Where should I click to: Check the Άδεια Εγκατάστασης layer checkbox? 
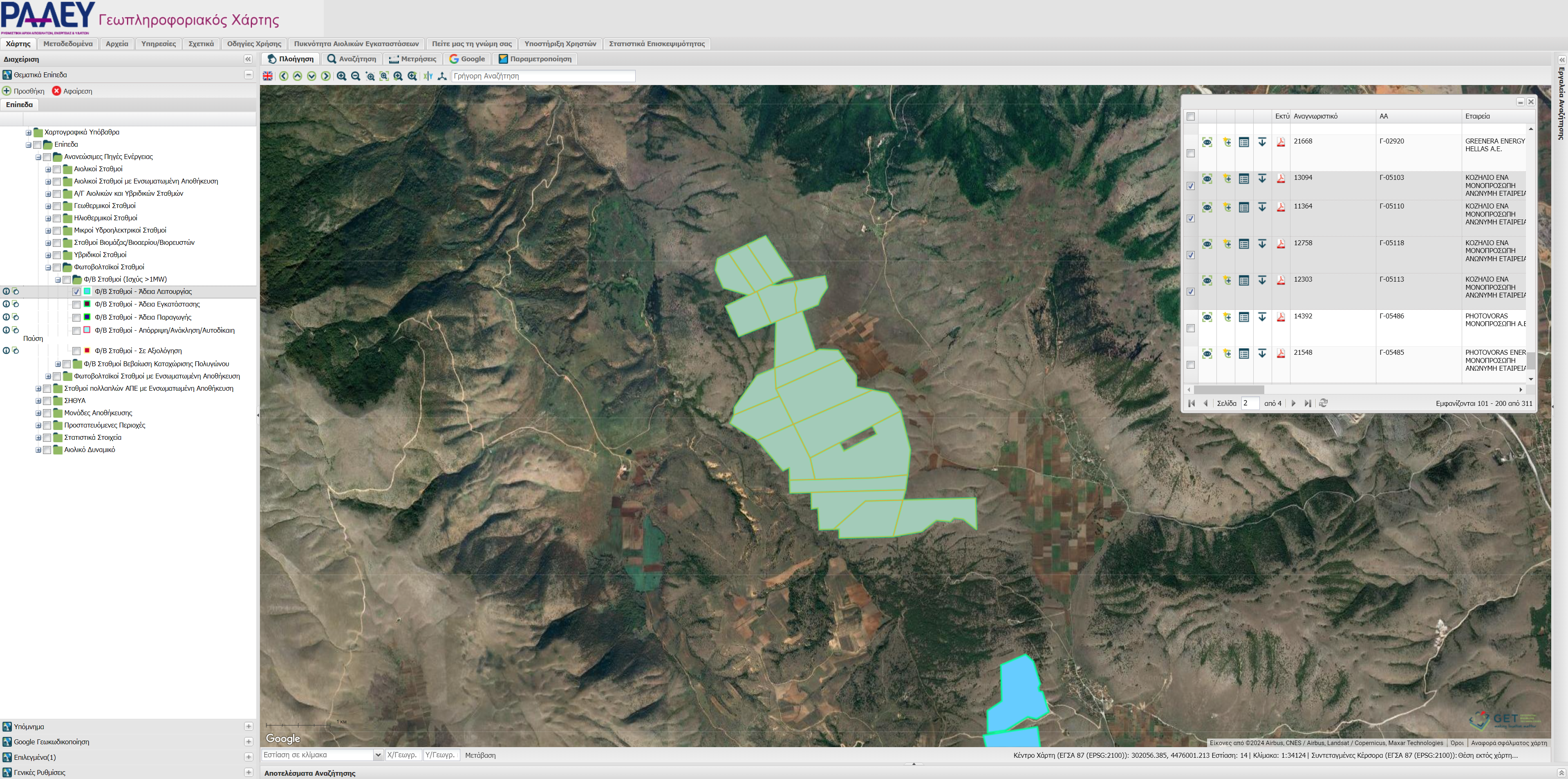(76, 304)
